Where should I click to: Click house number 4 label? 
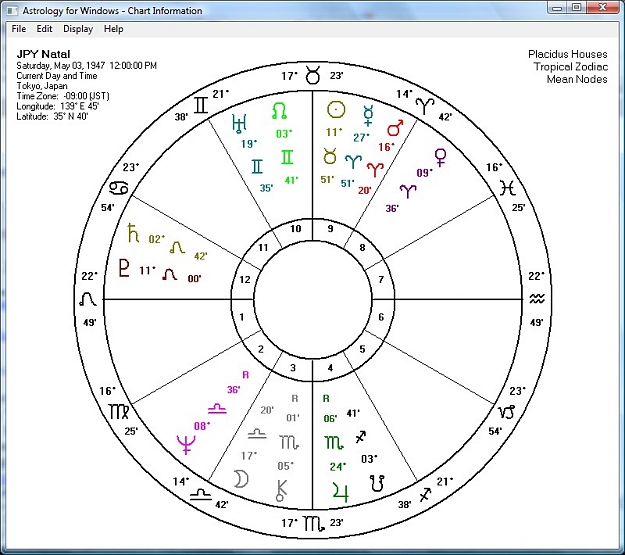click(330, 368)
